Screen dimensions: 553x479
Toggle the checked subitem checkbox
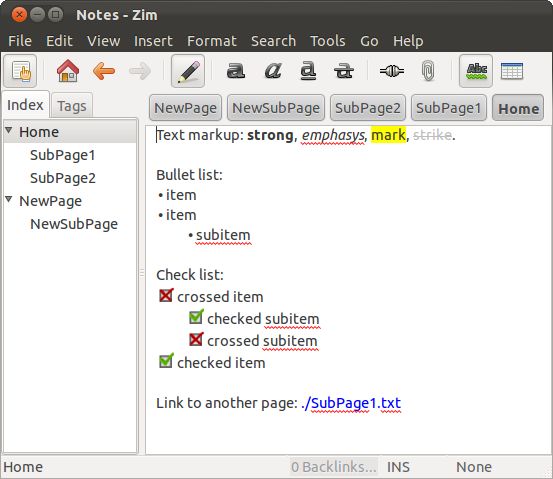pyautogui.click(x=196, y=317)
